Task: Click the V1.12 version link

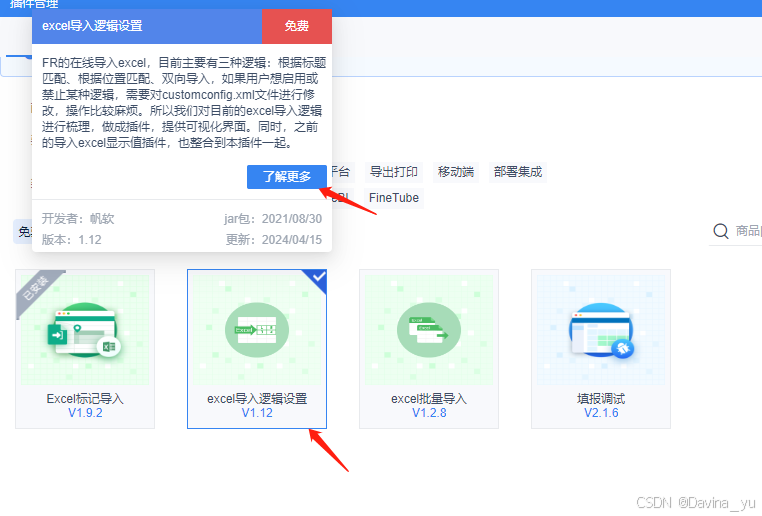Action: [x=257, y=413]
